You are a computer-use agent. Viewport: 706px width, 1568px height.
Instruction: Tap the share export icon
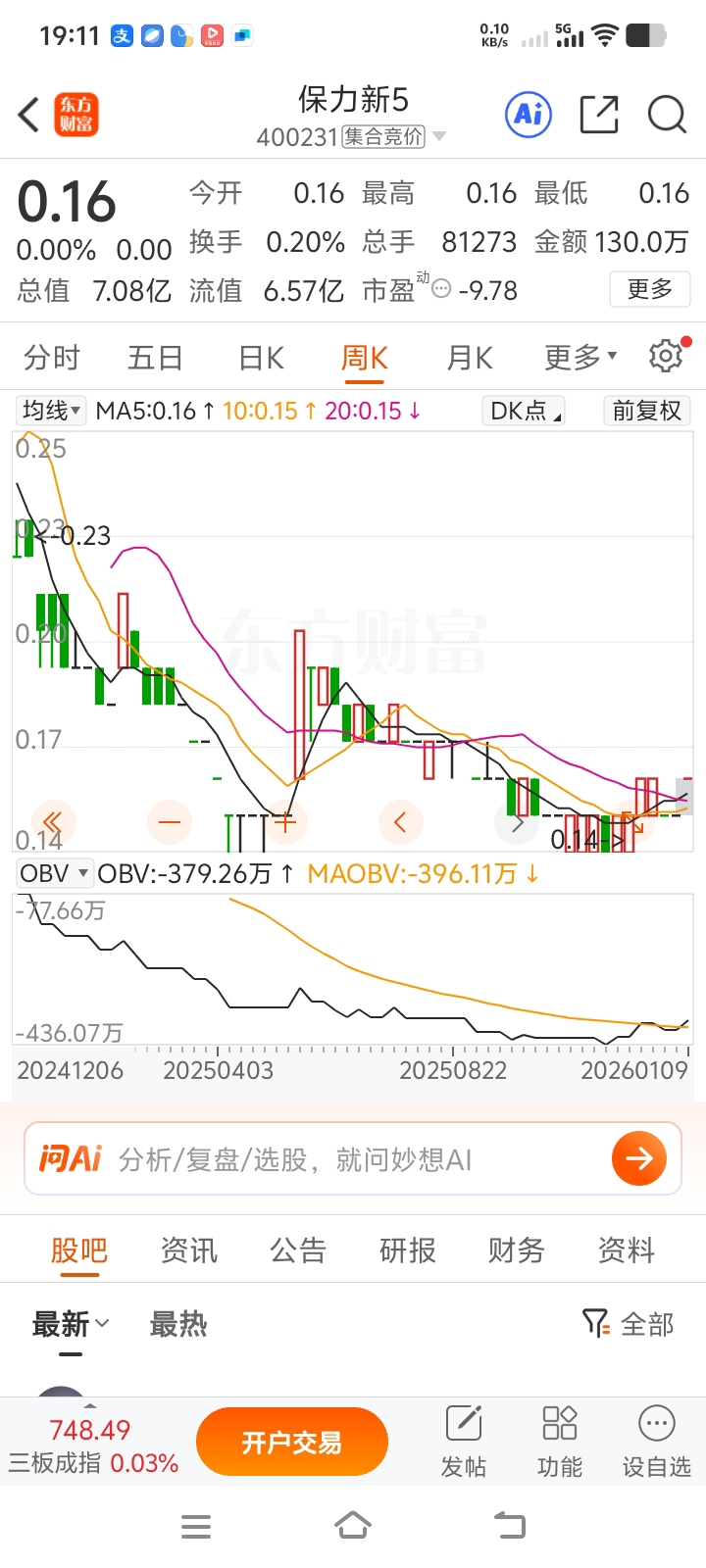[599, 115]
